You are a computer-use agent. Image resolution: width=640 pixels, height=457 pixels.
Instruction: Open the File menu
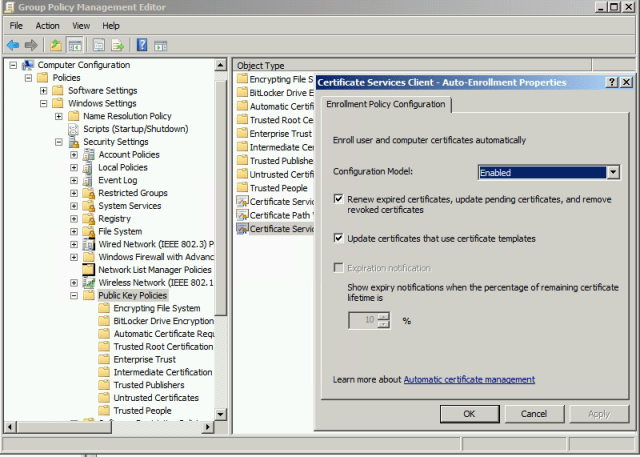click(16, 26)
